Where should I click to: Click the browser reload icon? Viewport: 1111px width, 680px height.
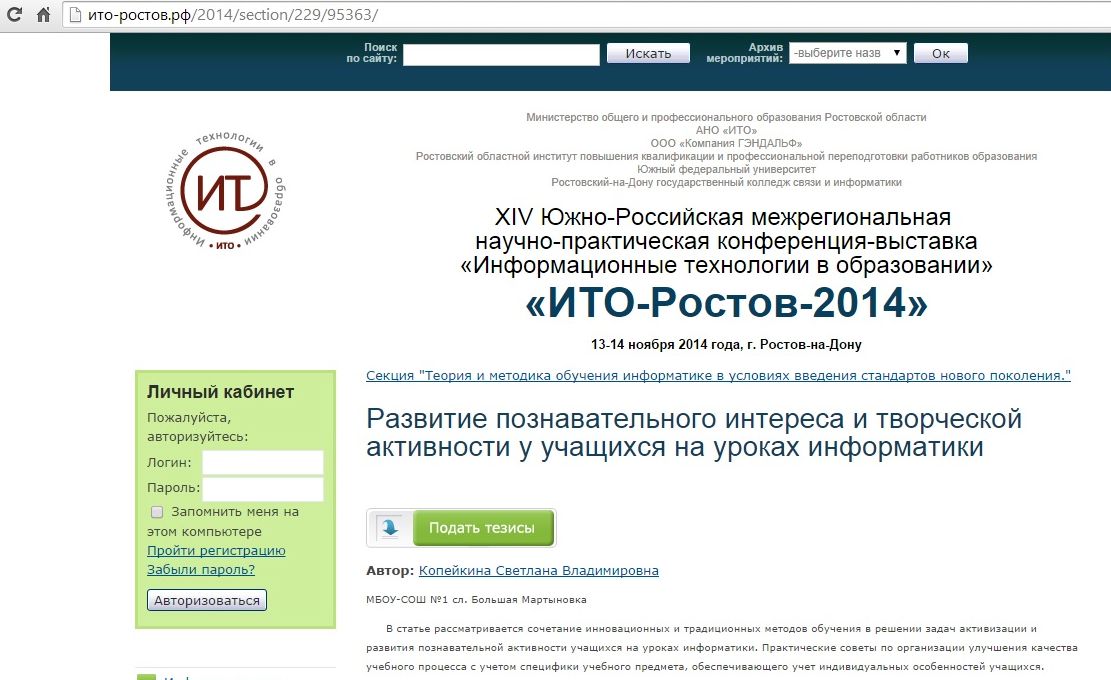point(14,16)
